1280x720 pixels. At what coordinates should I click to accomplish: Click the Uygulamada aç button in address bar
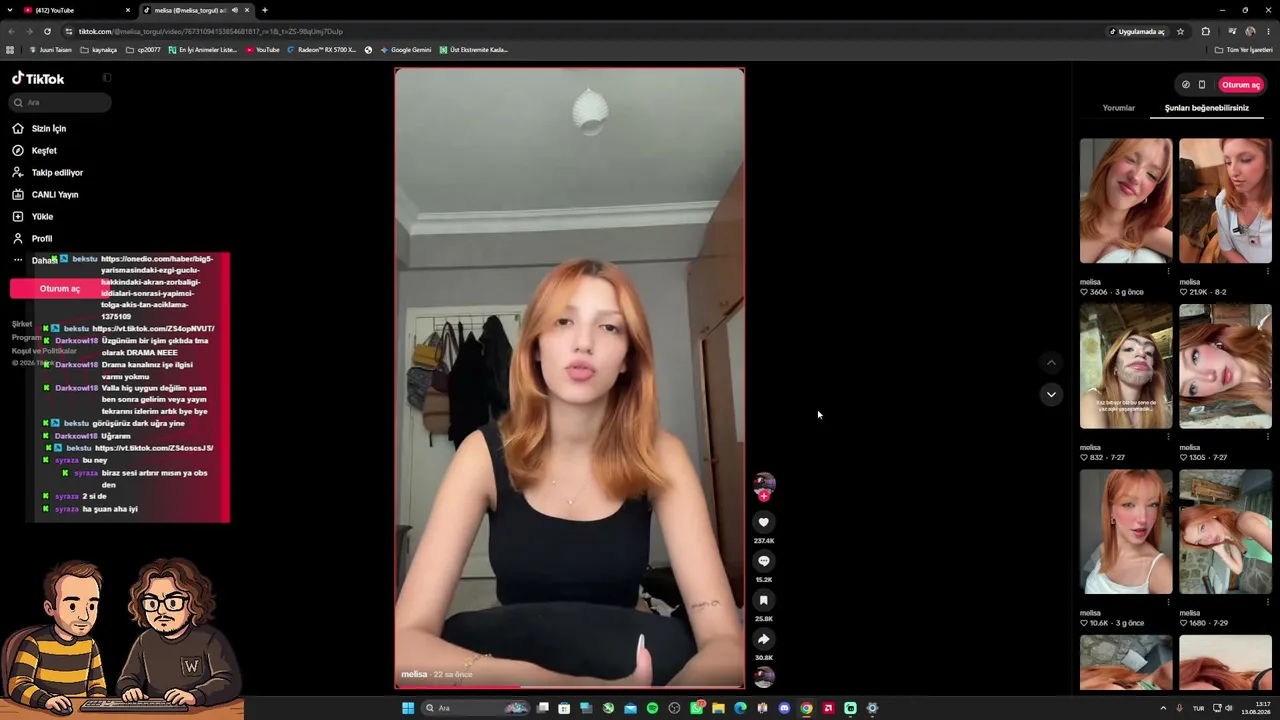(x=1137, y=31)
